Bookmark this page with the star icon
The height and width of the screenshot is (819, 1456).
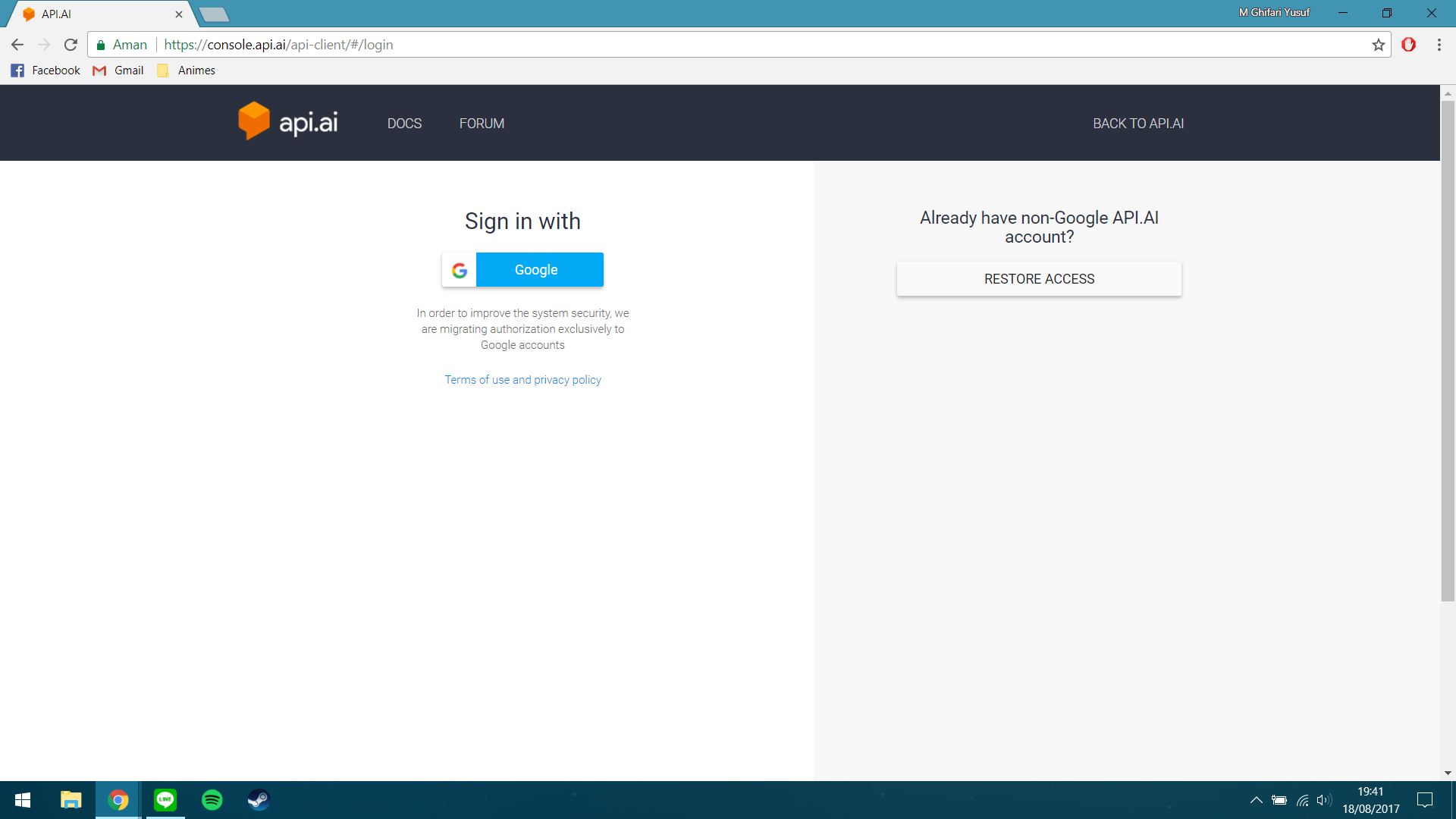(x=1378, y=45)
